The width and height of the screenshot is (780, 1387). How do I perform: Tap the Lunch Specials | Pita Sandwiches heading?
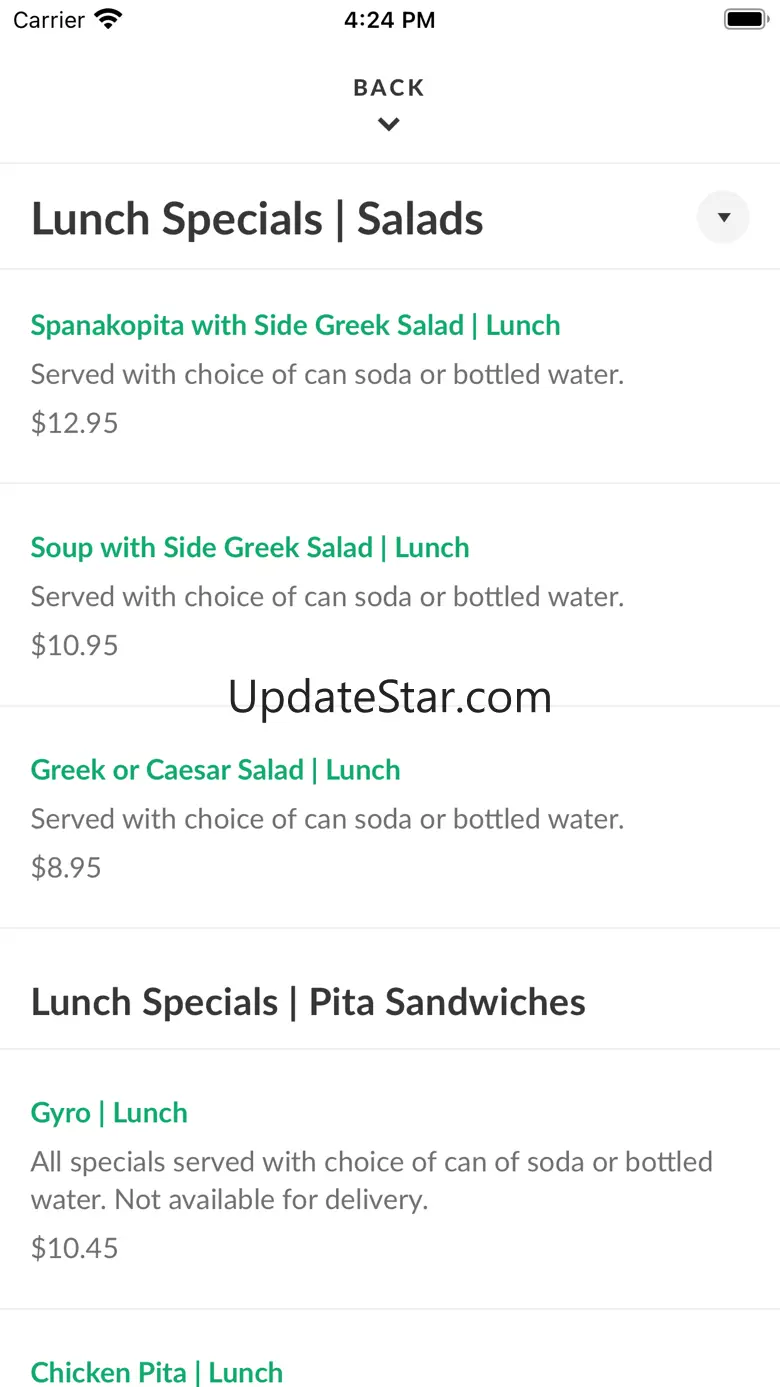(x=308, y=1002)
